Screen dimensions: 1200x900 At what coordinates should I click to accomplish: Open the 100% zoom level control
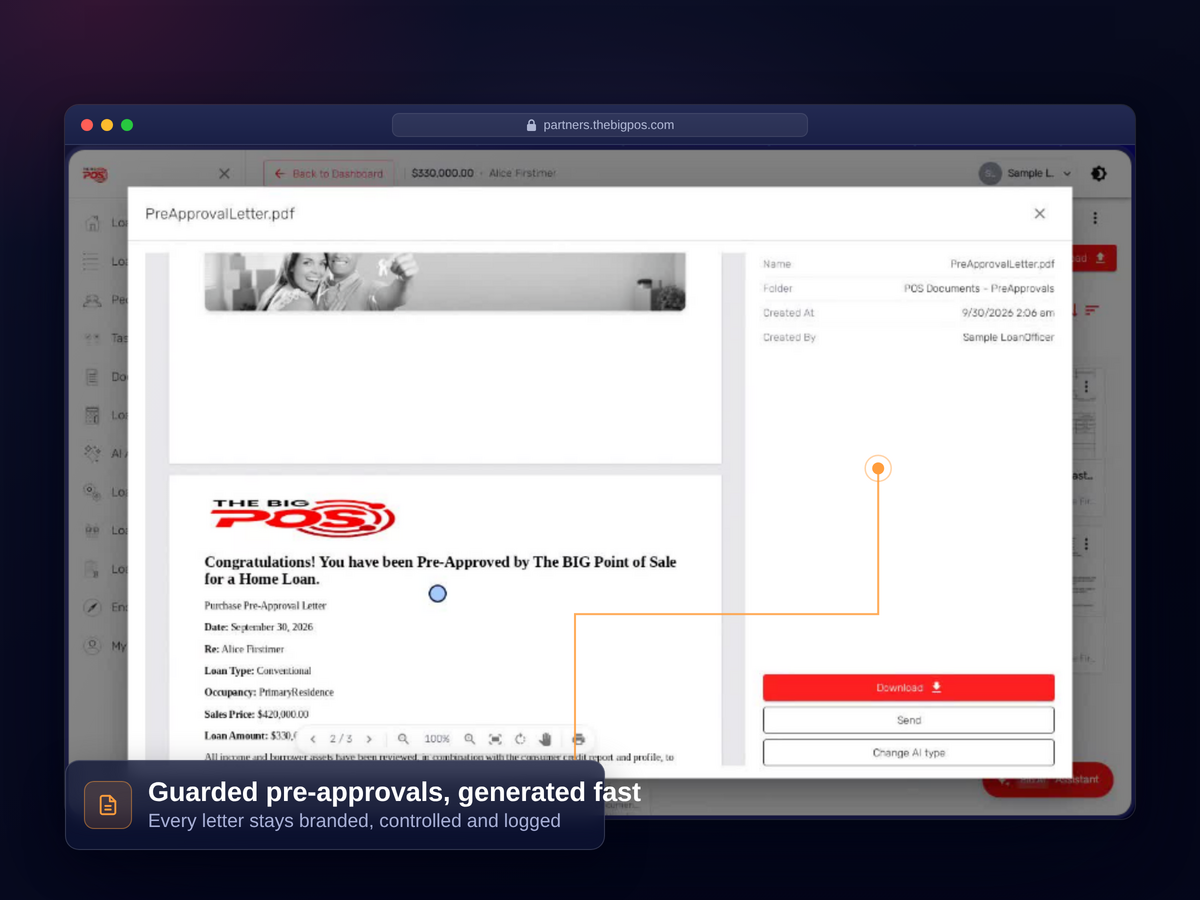pos(437,739)
